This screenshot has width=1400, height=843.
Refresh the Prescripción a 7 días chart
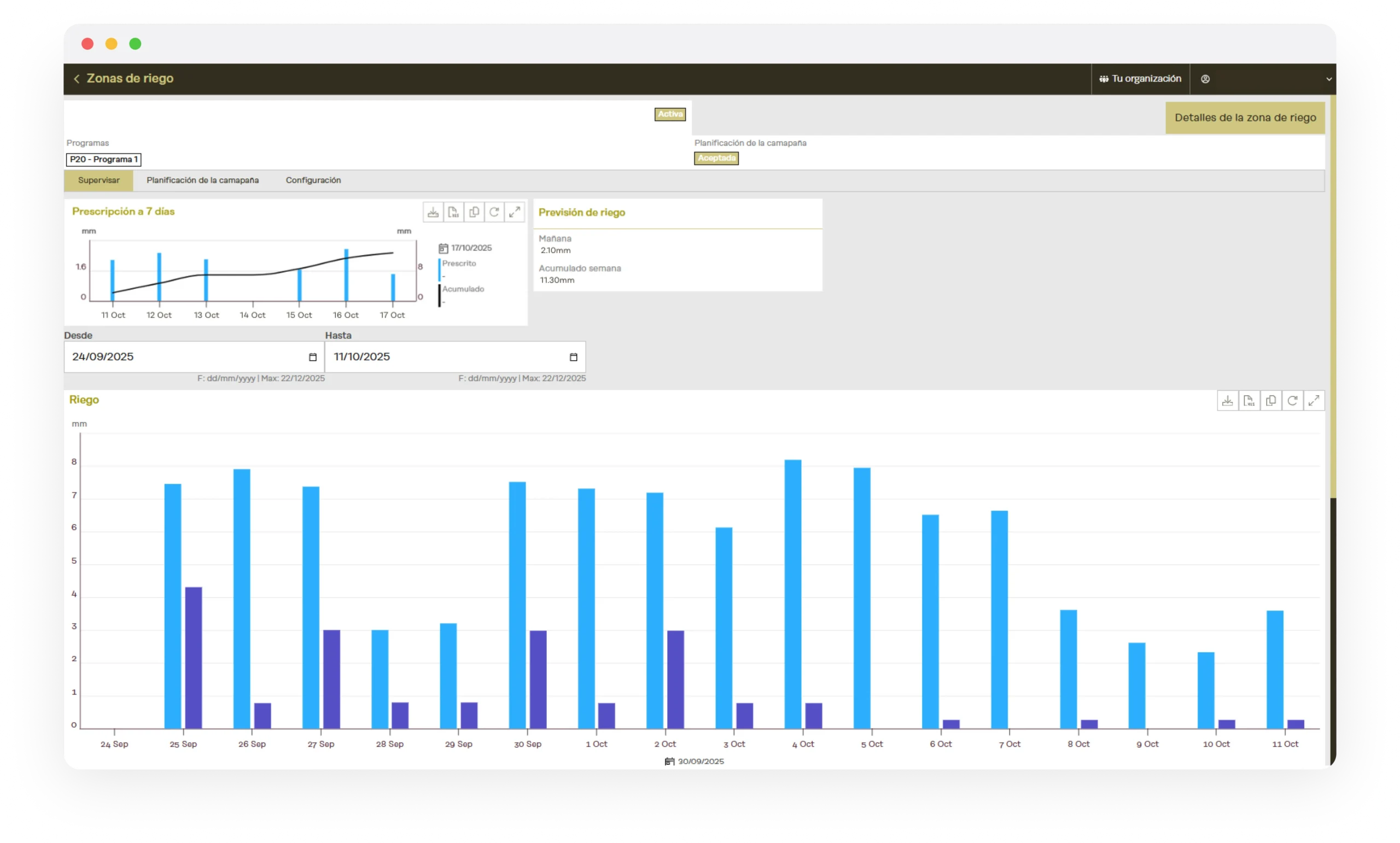click(494, 213)
